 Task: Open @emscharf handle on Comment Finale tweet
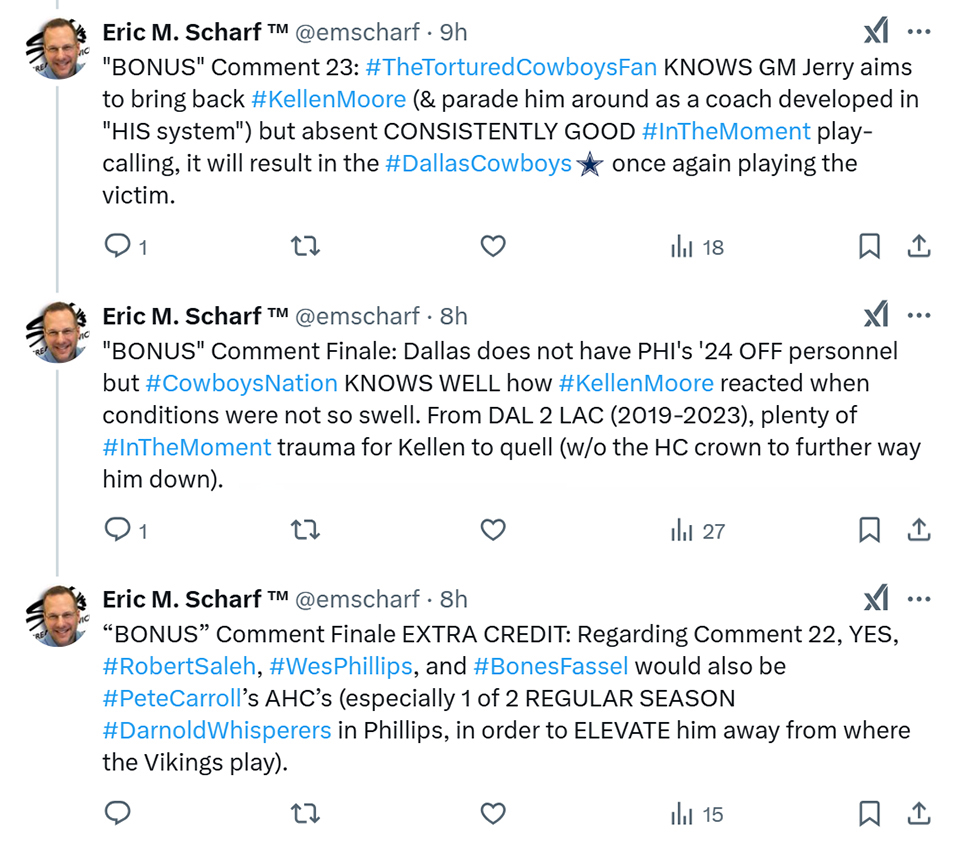tap(358, 316)
